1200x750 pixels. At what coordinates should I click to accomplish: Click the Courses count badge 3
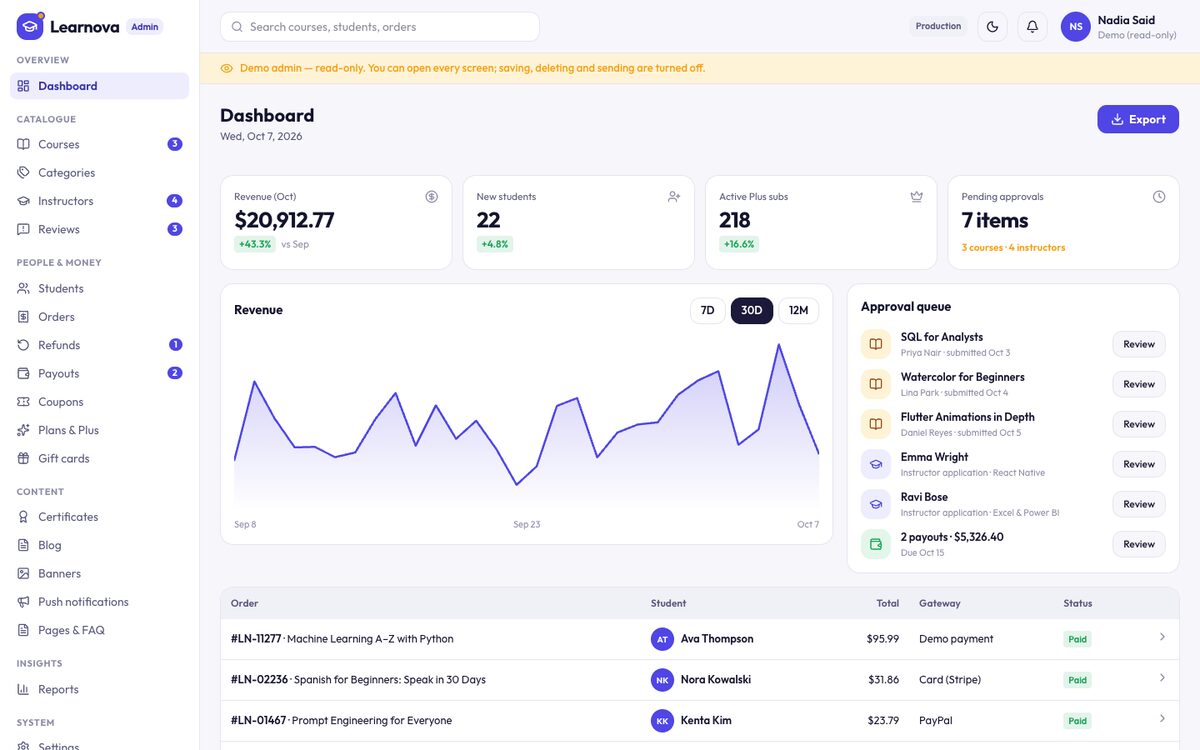(175, 144)
